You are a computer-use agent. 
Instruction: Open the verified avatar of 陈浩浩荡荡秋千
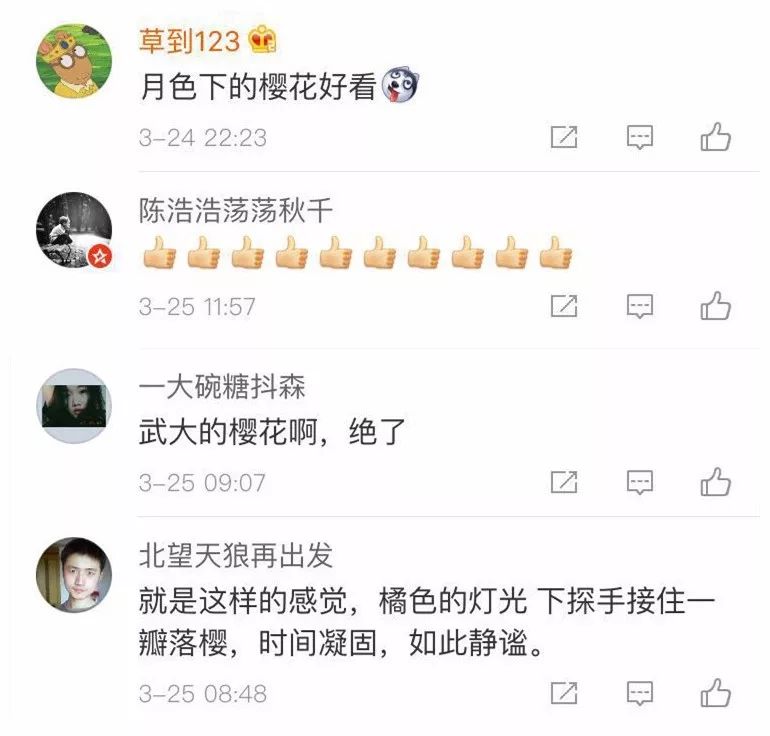(74, 230)
